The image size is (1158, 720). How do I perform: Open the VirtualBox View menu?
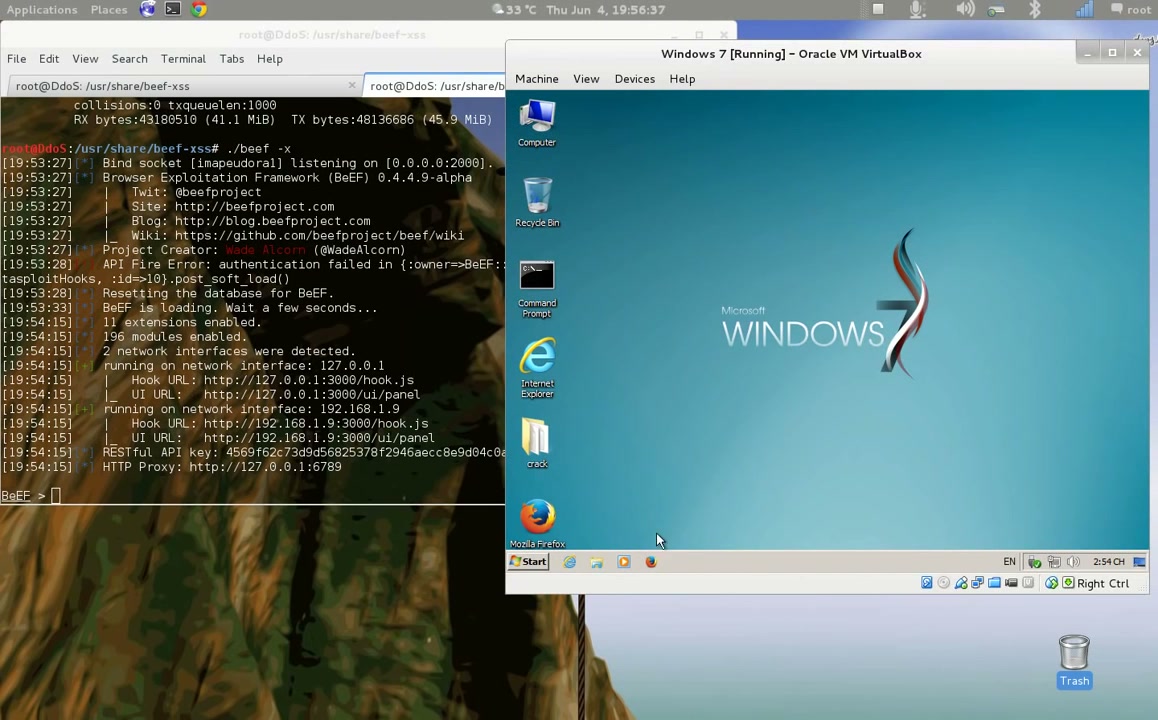pyautogui.click(x=586, y=79)
